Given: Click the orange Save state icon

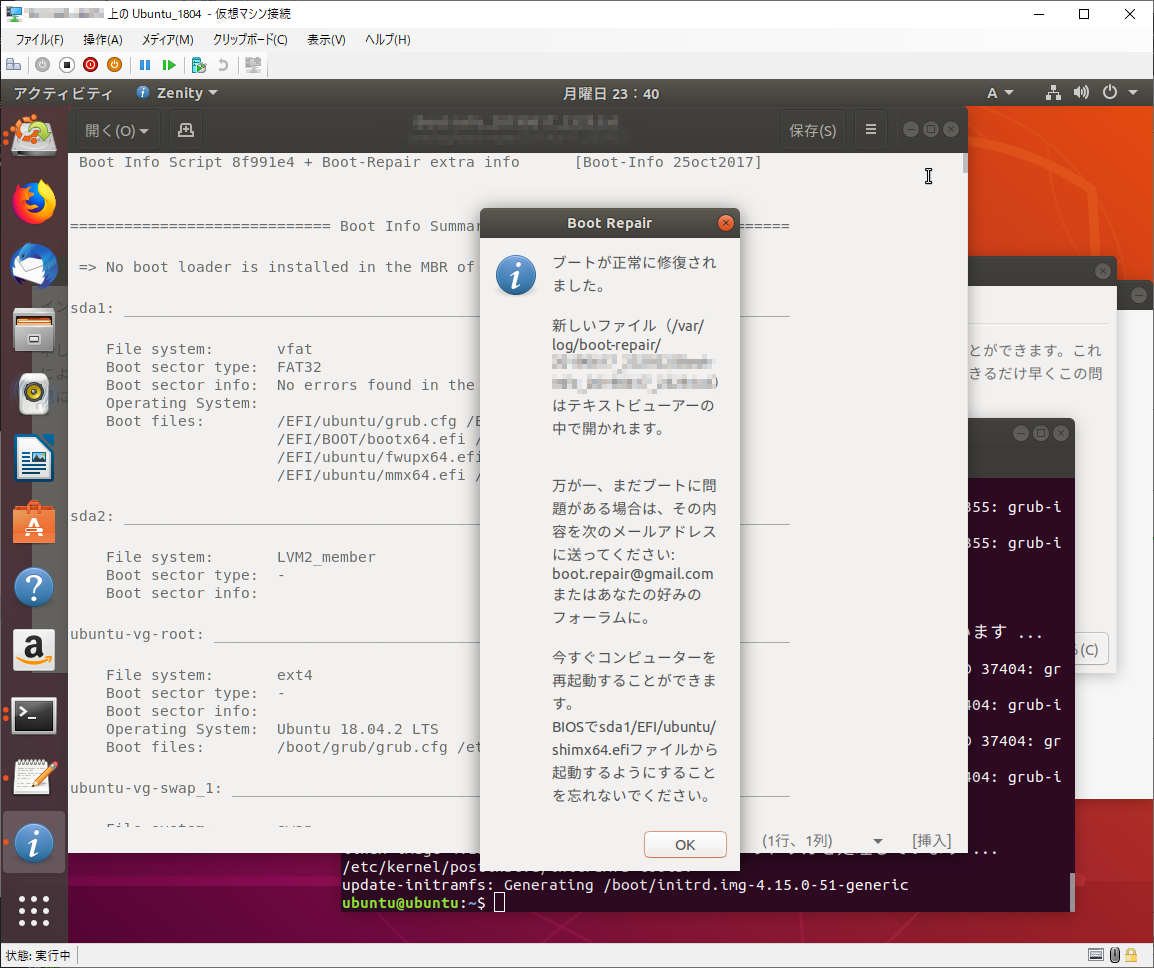Looking at the screenshot, I should click(114, 65).
